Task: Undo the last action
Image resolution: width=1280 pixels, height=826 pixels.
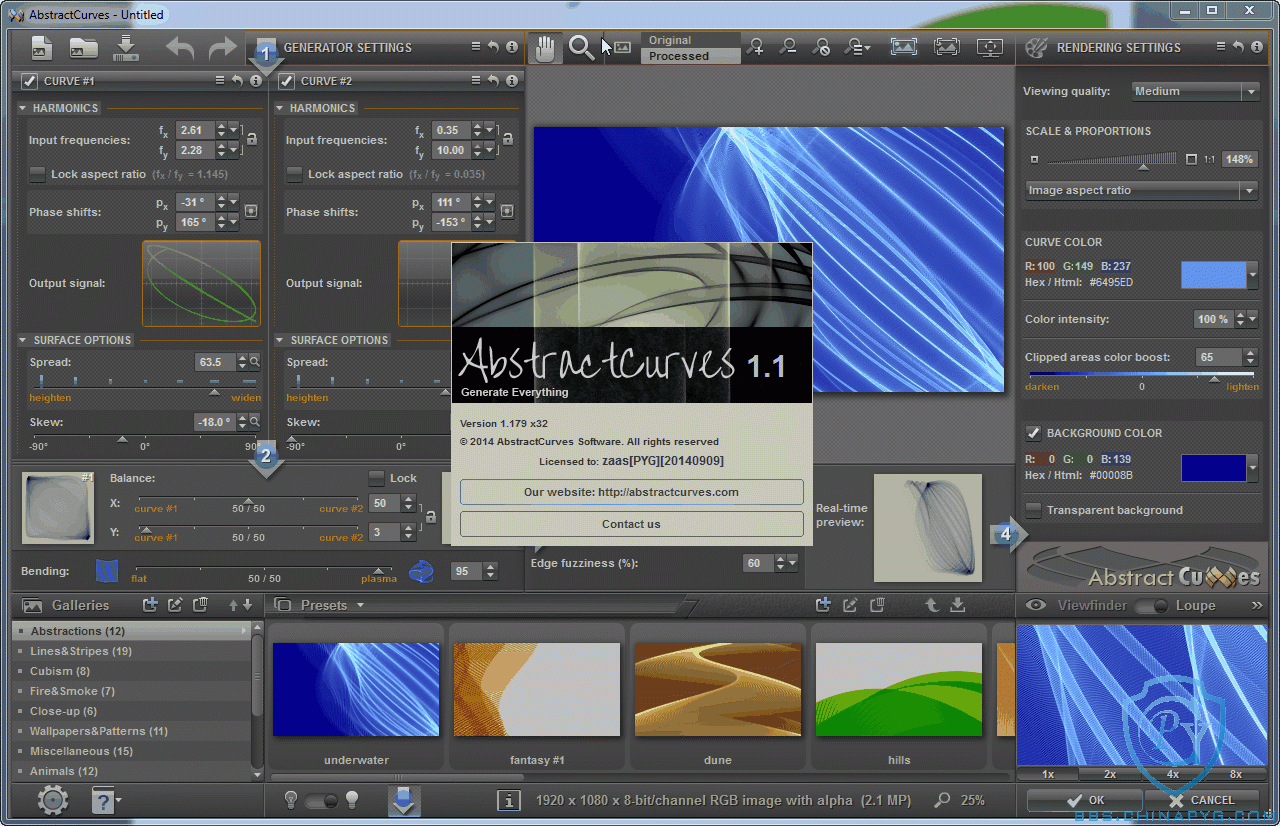Action: tap(181, 47)
